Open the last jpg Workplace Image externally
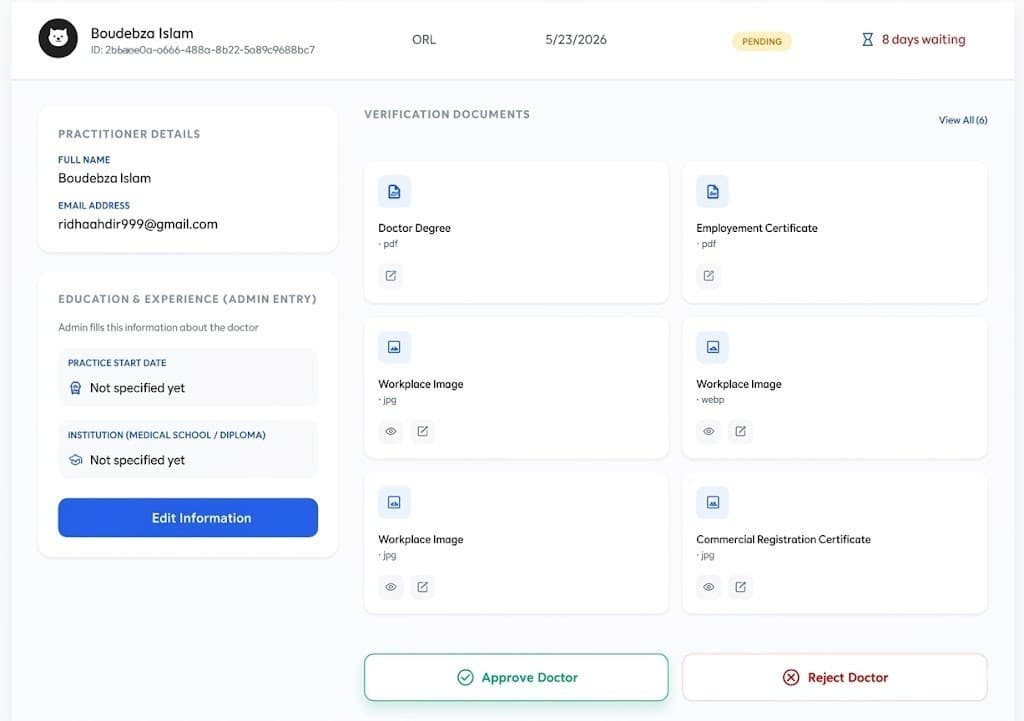 [423, 586]
